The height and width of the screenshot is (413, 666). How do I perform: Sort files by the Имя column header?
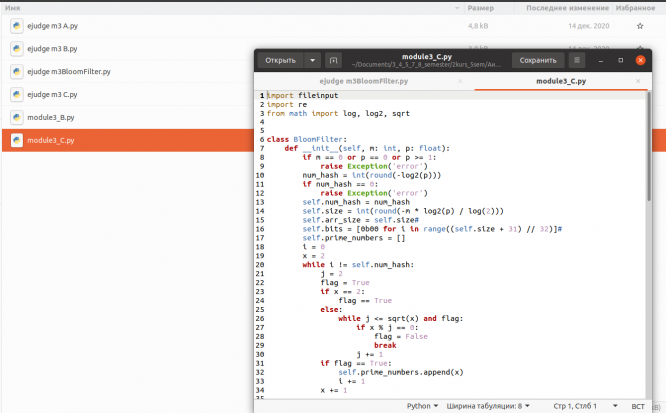tap(14, 7)
